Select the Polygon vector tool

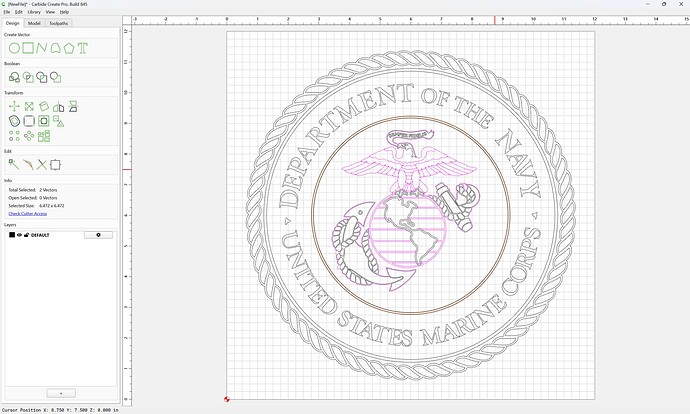click(x=69, y=48)
